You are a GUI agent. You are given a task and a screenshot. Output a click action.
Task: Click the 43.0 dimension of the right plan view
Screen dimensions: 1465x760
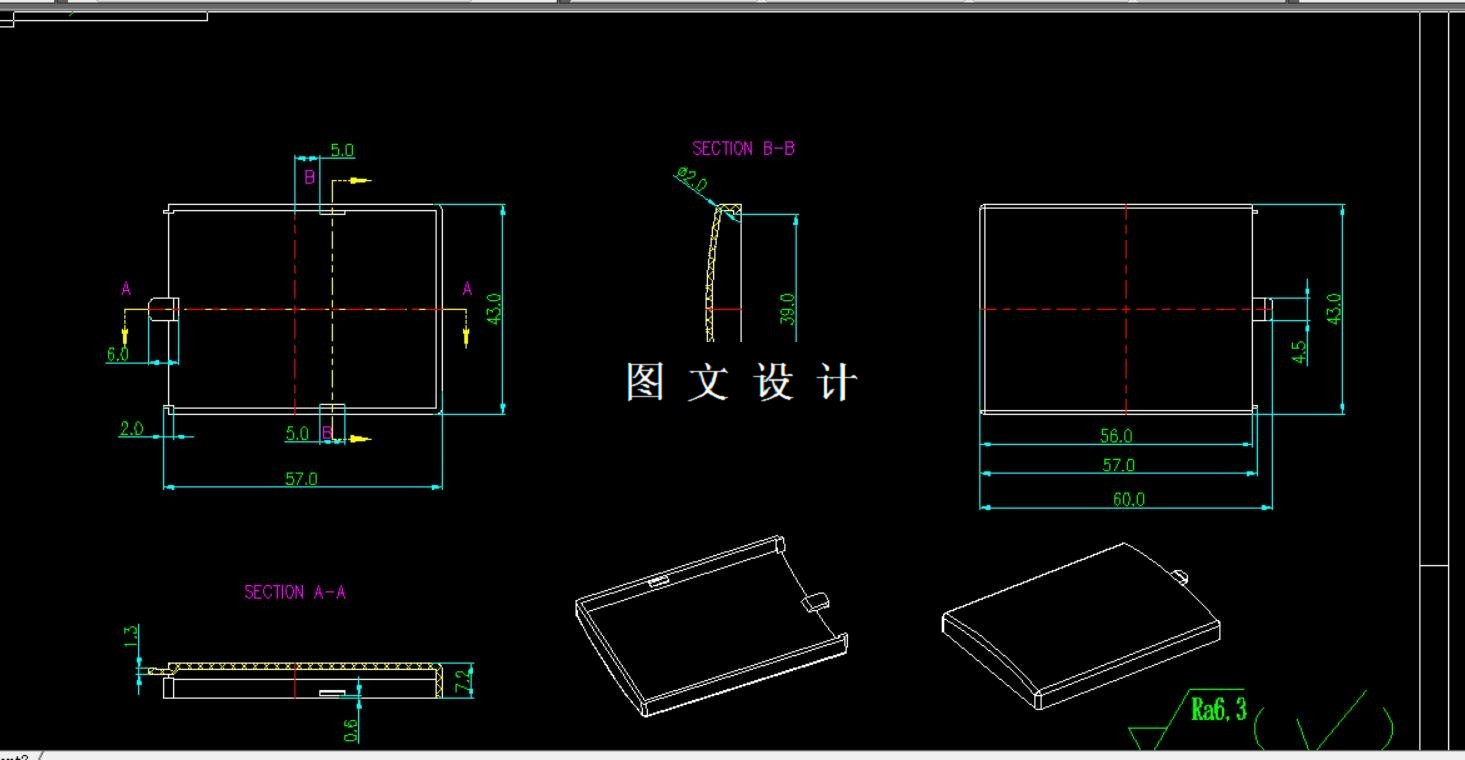(x=1332, y=308)
